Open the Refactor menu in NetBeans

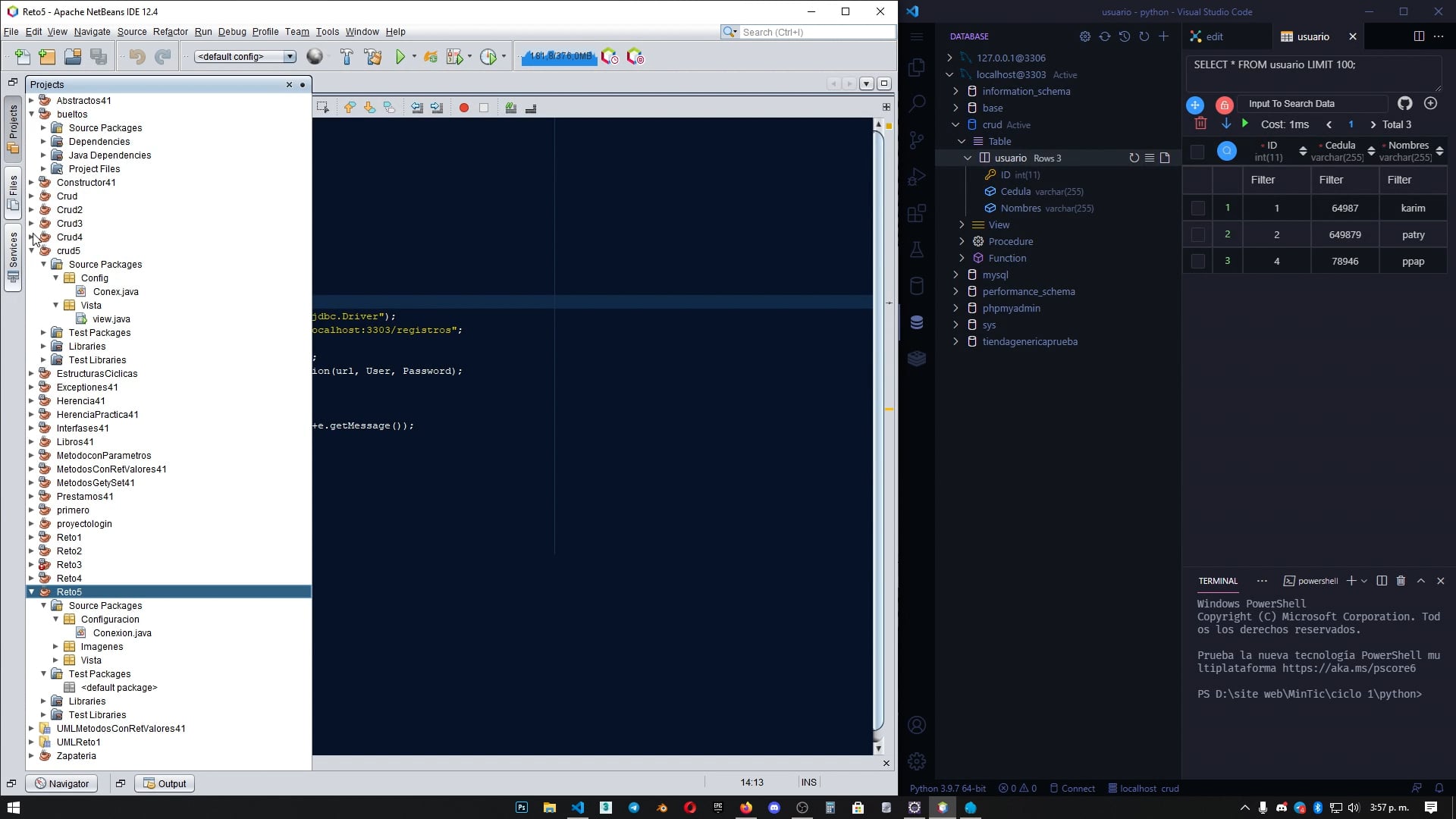[x=170, y=32]
